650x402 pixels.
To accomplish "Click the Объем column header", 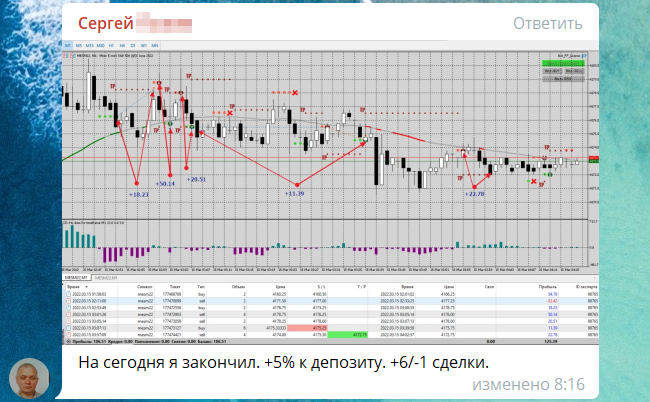I will 239,287.
